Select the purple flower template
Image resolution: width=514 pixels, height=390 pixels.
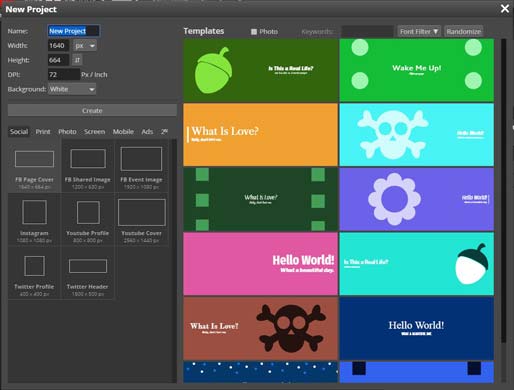click(x=417, y=199)
